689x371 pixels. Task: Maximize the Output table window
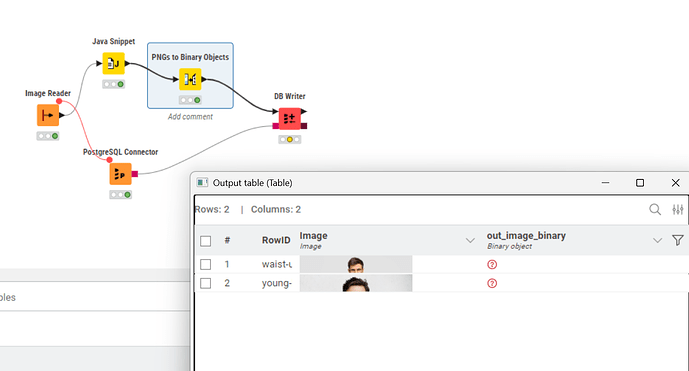click(x=640, y=183)
